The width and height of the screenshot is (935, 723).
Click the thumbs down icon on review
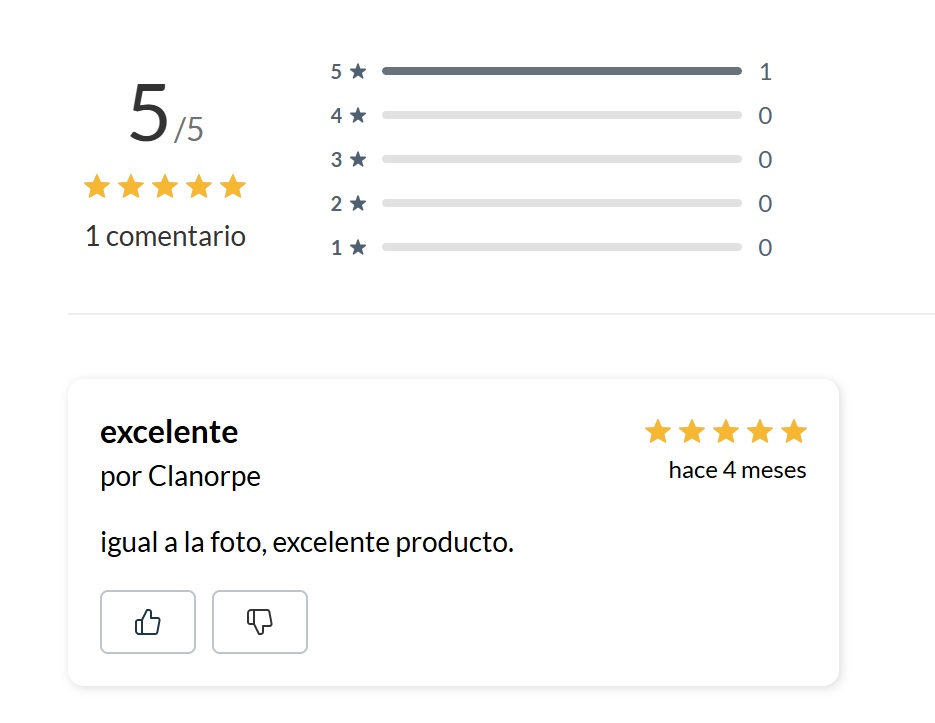(x=260, y=622)
